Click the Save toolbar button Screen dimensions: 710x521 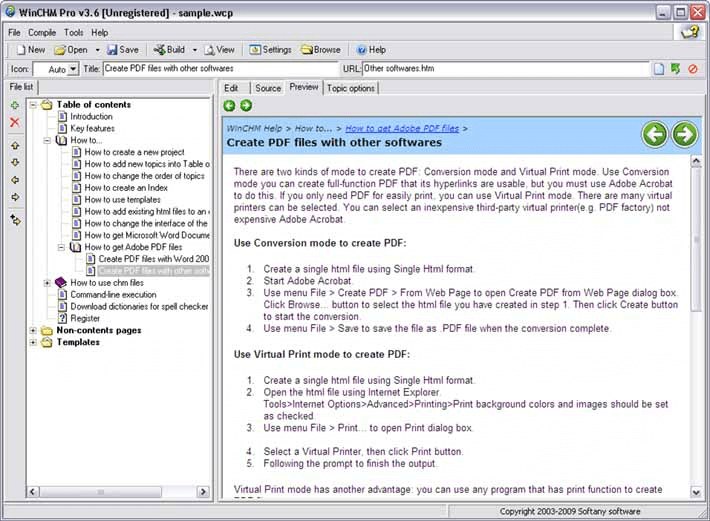[122, 49]
